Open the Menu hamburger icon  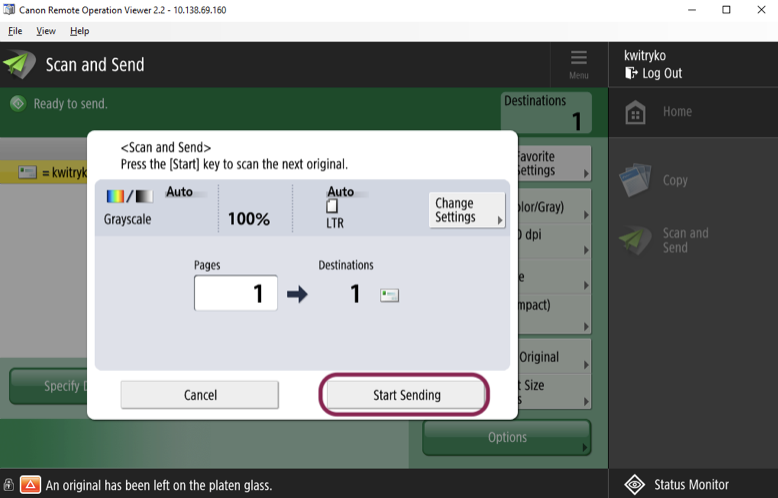coord(579,58)
